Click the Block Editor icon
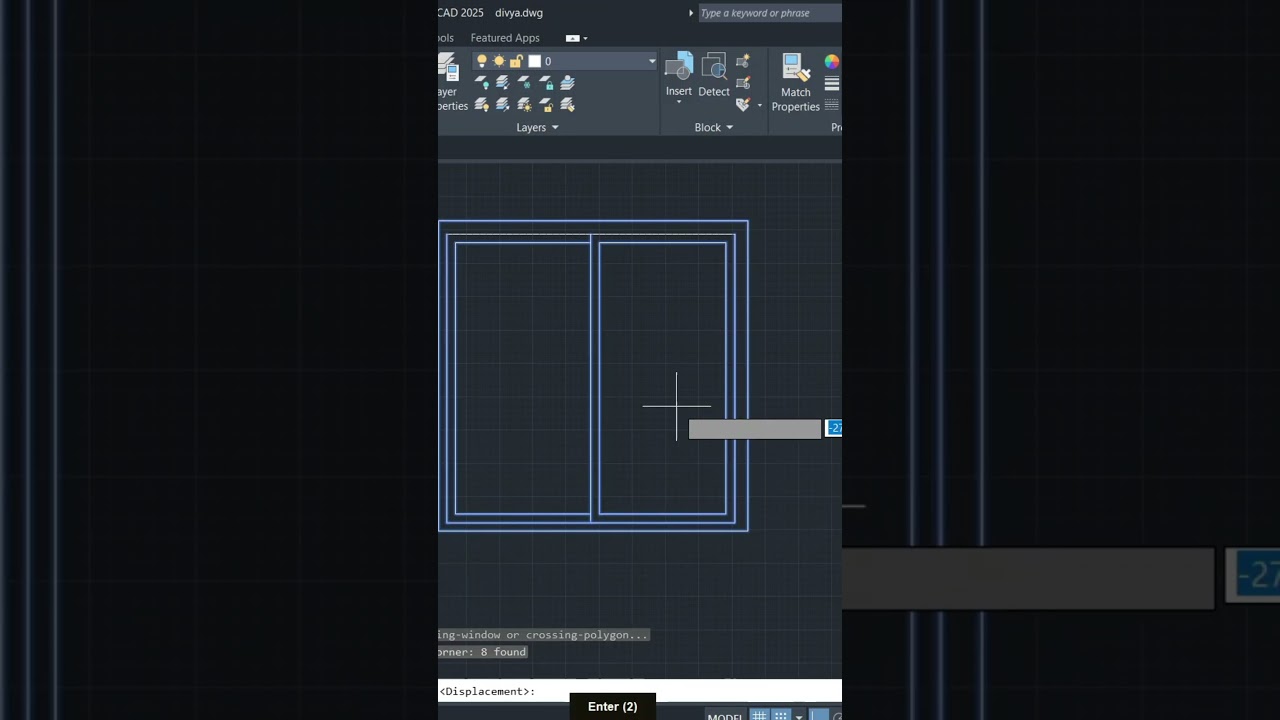Viewport: 1280px width, 720px height. click(743, 83)
